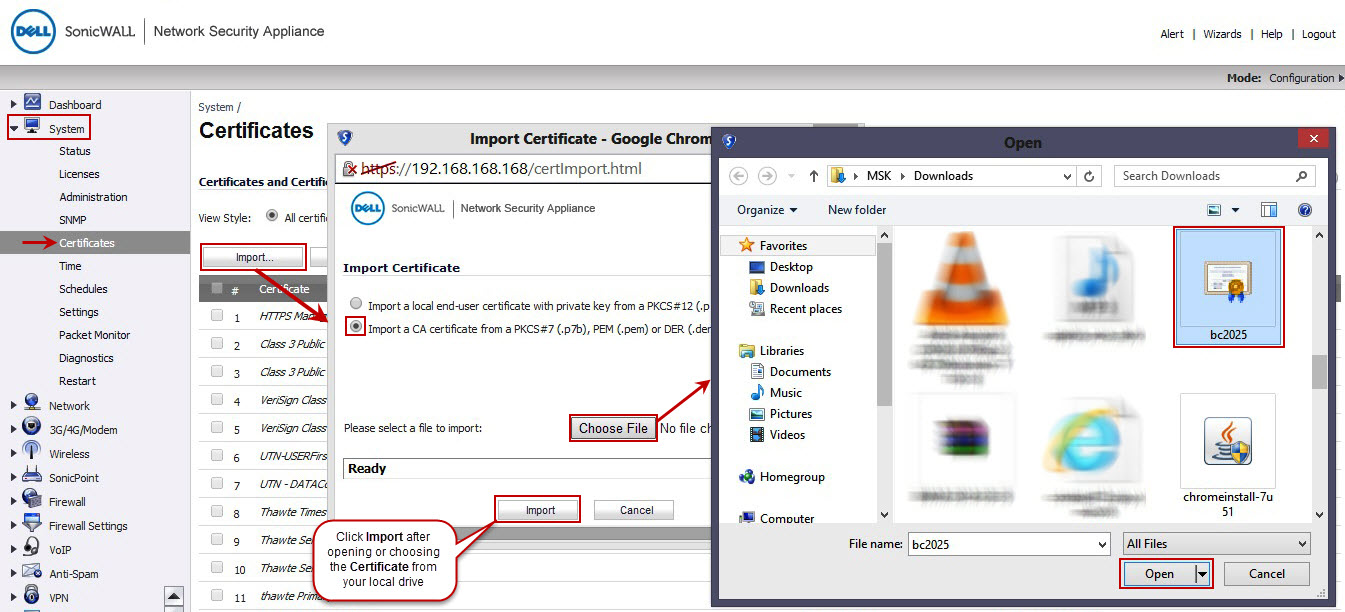1345x612 pixels.
Task: Check the box for certificate row 3
Action: pyautogui.click(x=217, y=372)
